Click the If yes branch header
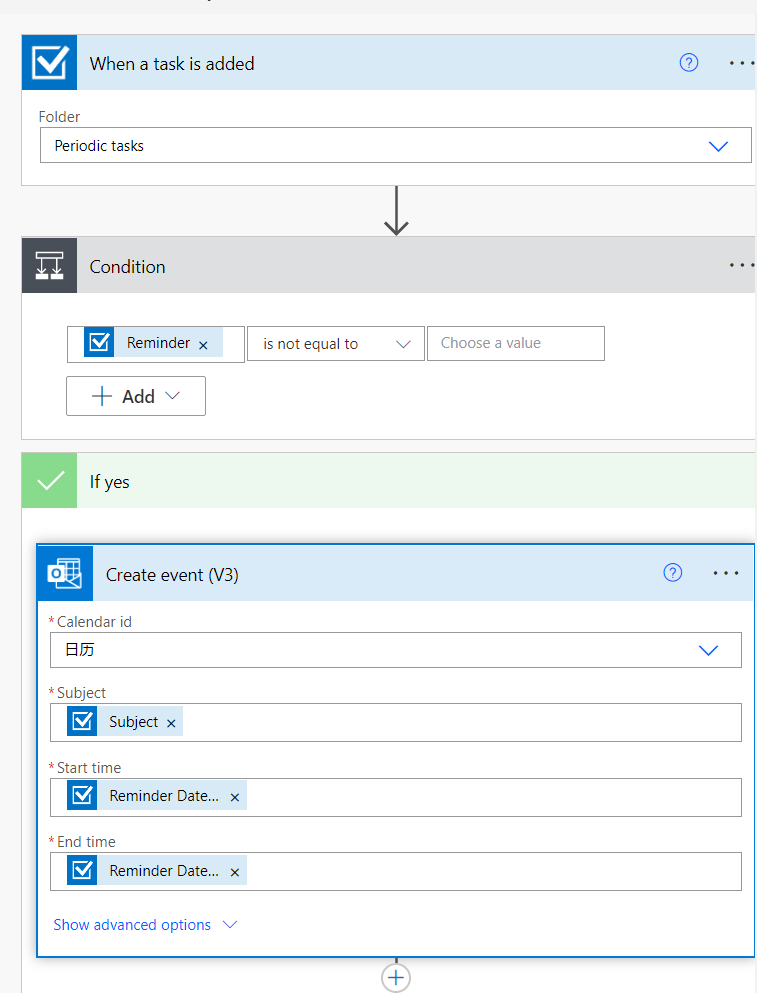The width and height of the screenshot is (757, 993). pos(389,481)
